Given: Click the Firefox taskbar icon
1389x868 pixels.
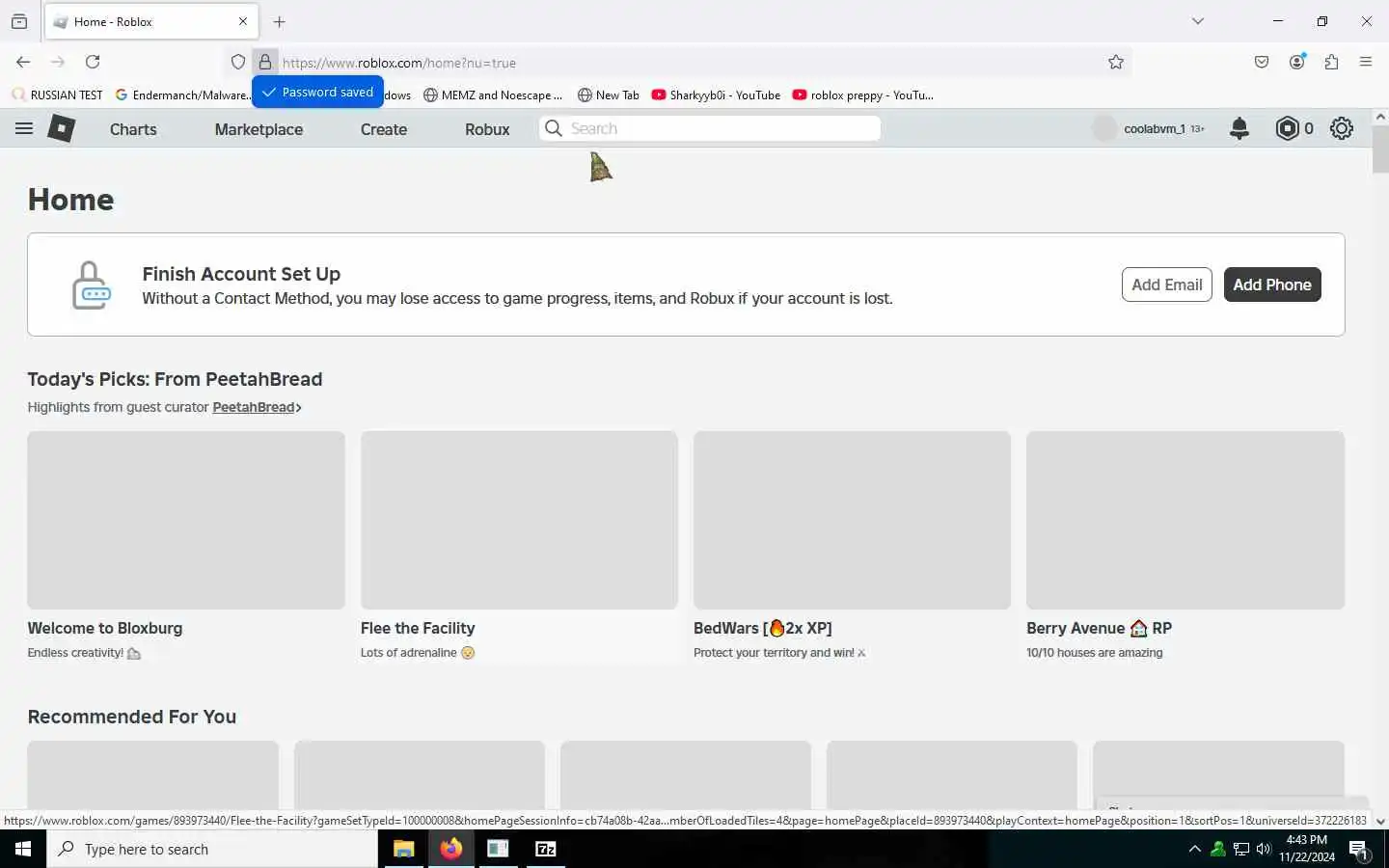Looking at the screenshot, I should tap(450, 849).
